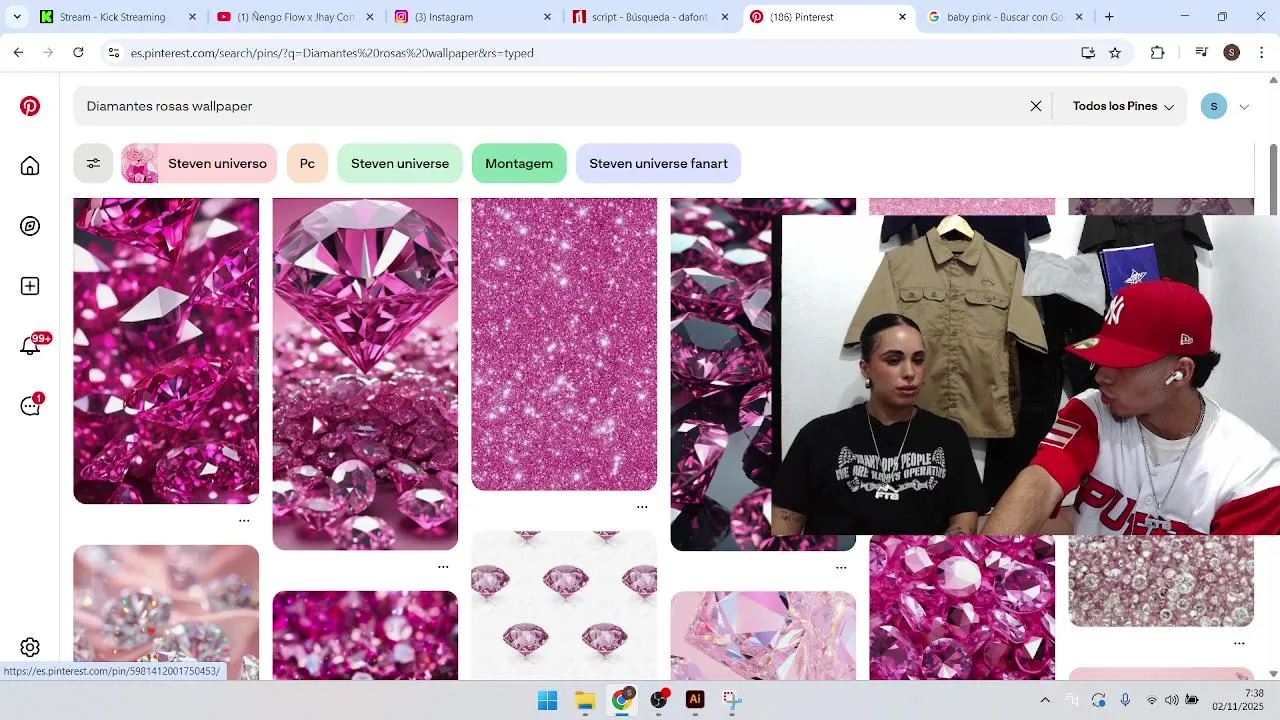
Task: Open the messages chat bubble icon
Action: pos(30,406)
